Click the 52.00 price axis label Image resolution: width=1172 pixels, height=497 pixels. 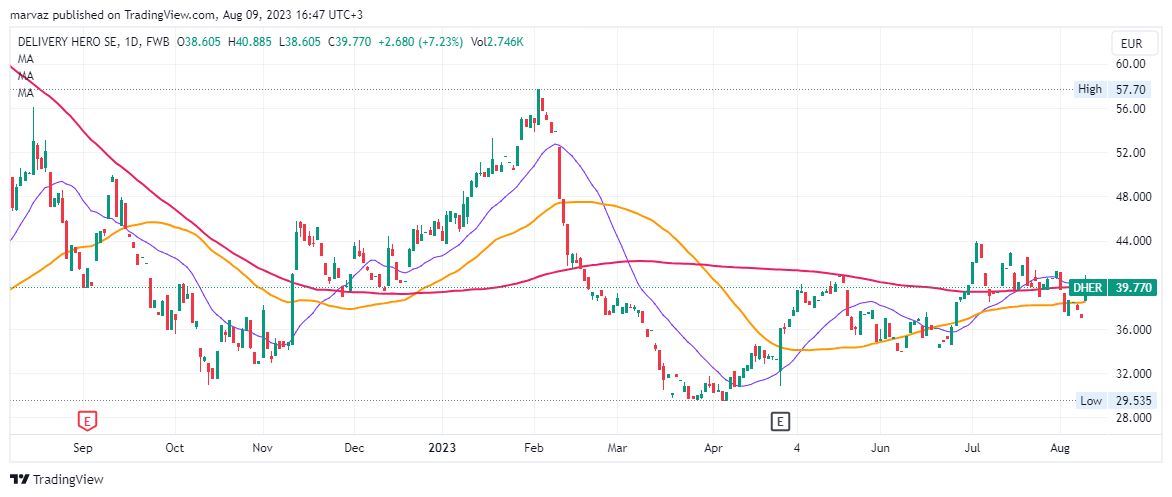click(x=1131, y=152)
